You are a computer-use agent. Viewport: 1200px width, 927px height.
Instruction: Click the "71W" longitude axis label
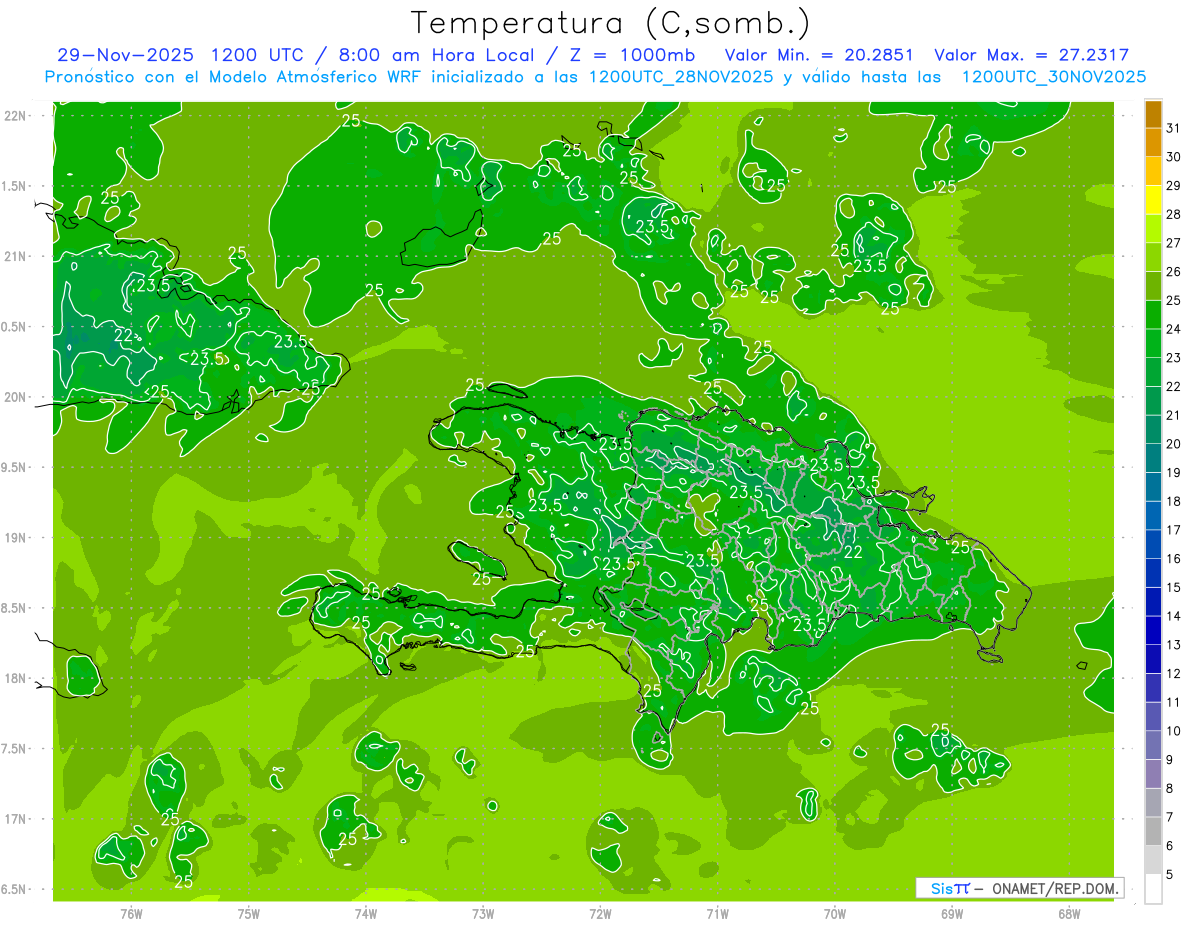pyautogui.click(x=717, y=914)
